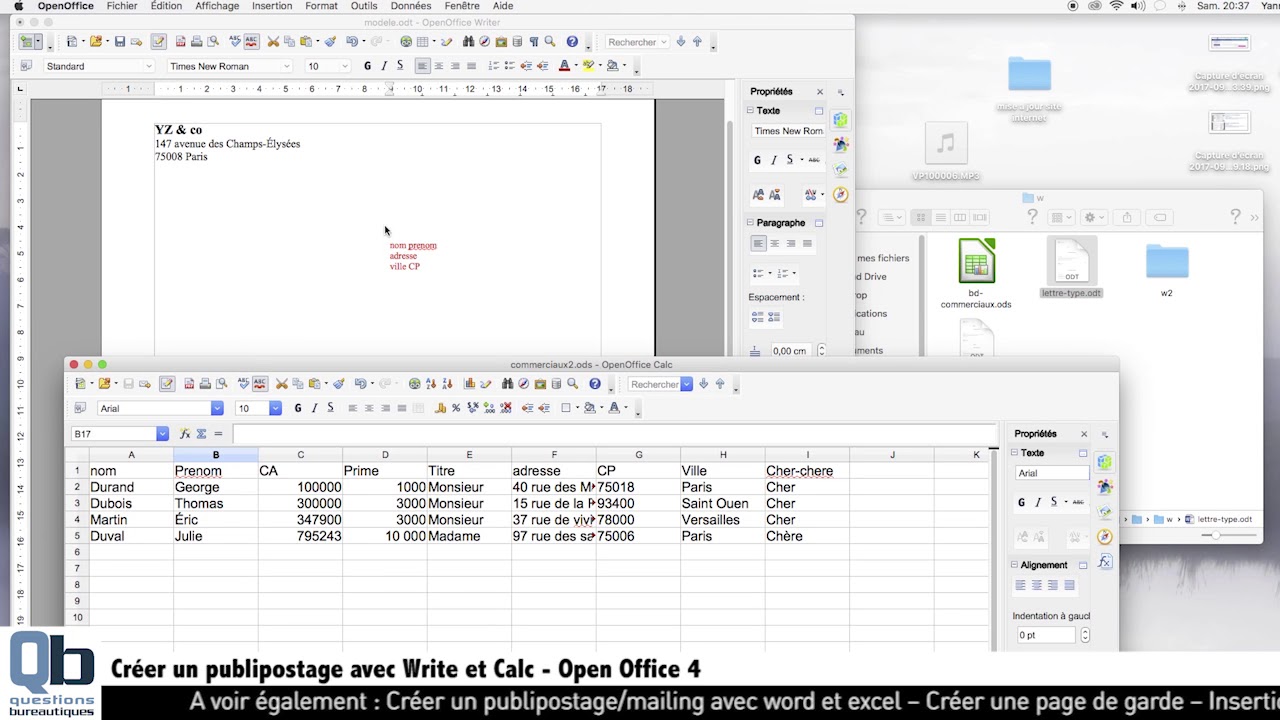Open Standard paragraph style dropdown
1280x720 pixels.
coord(149,66)
